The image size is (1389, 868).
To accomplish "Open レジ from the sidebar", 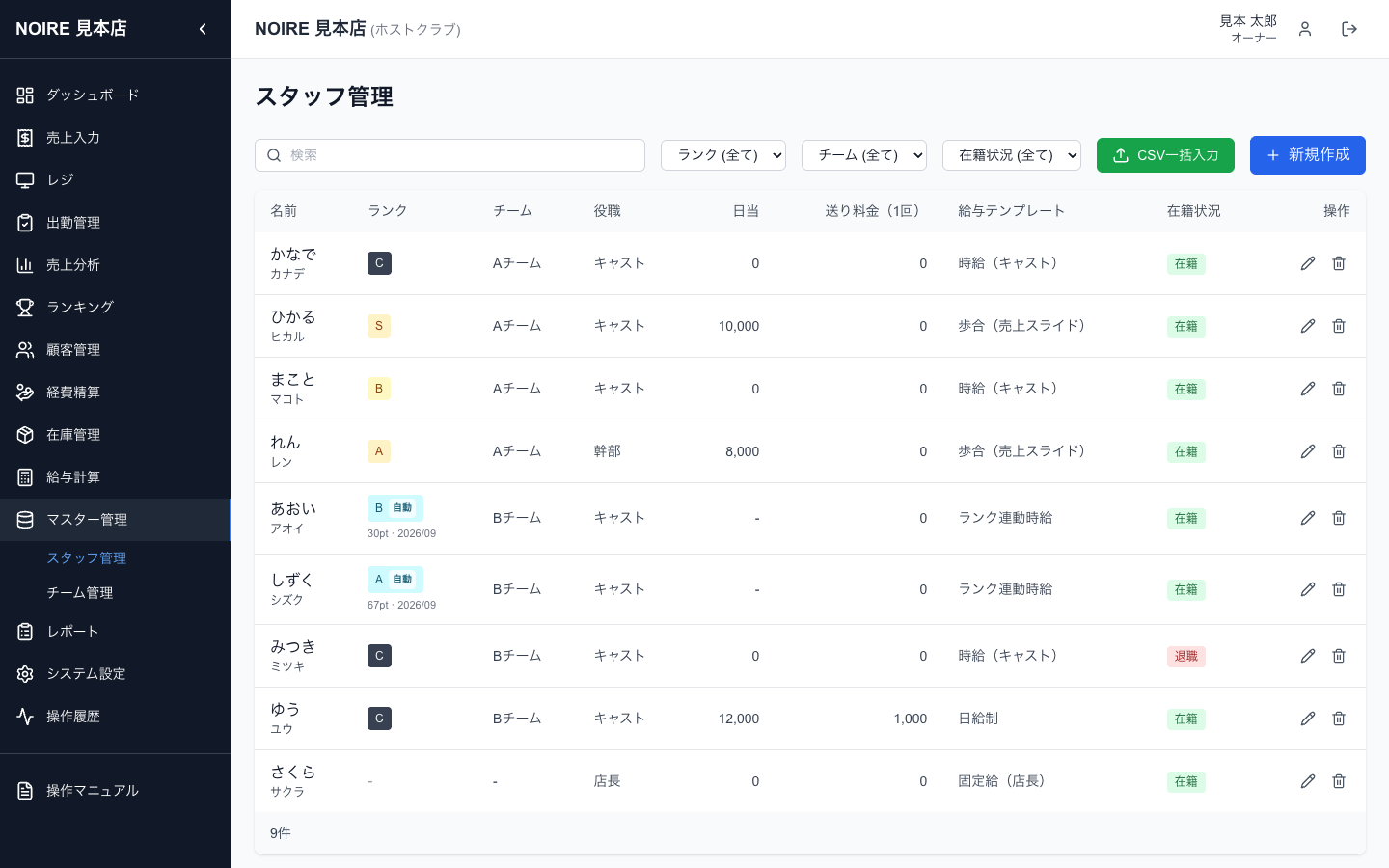I will pyautogui.click(x=116, y=180).
